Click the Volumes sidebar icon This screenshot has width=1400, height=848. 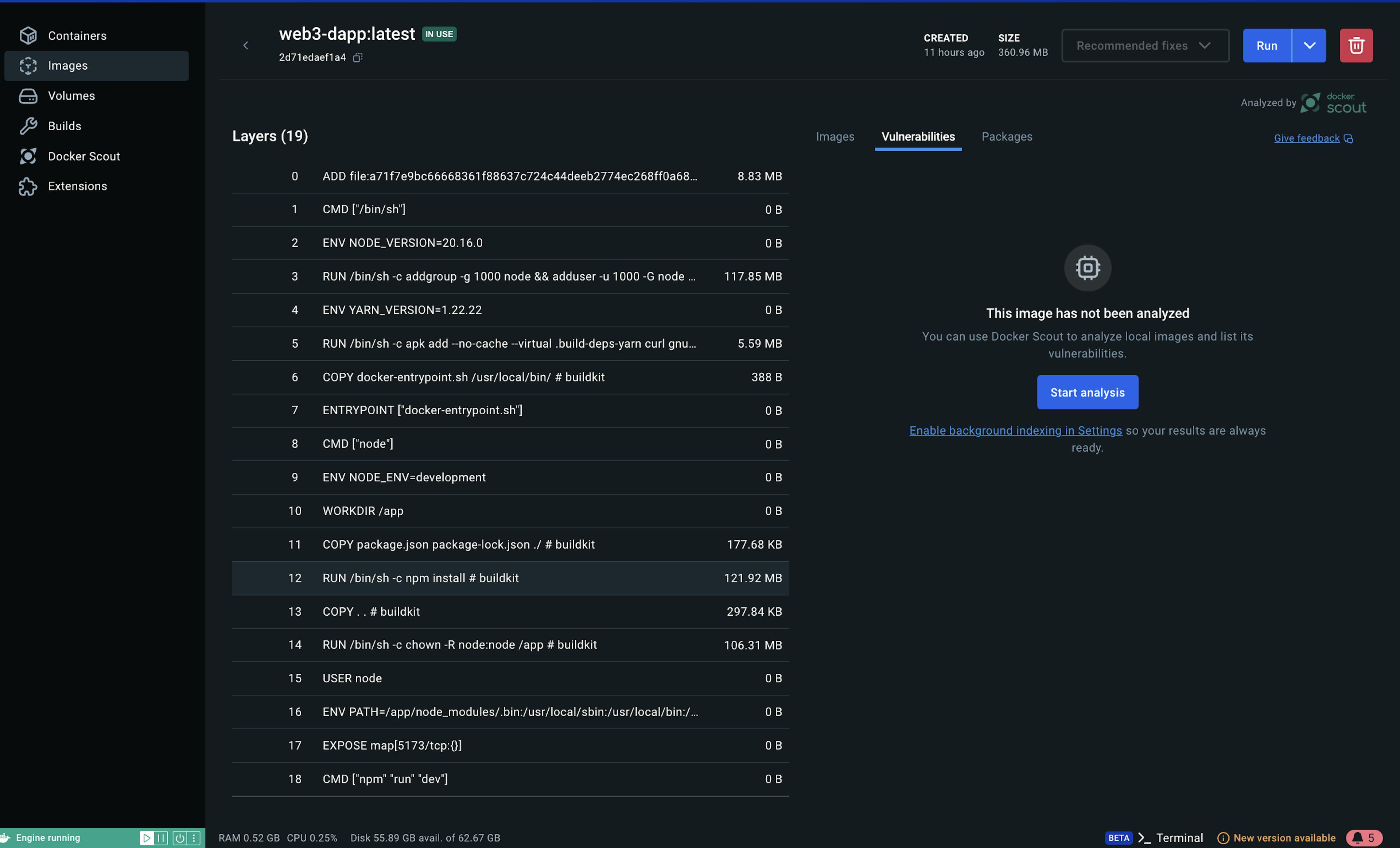27,95
